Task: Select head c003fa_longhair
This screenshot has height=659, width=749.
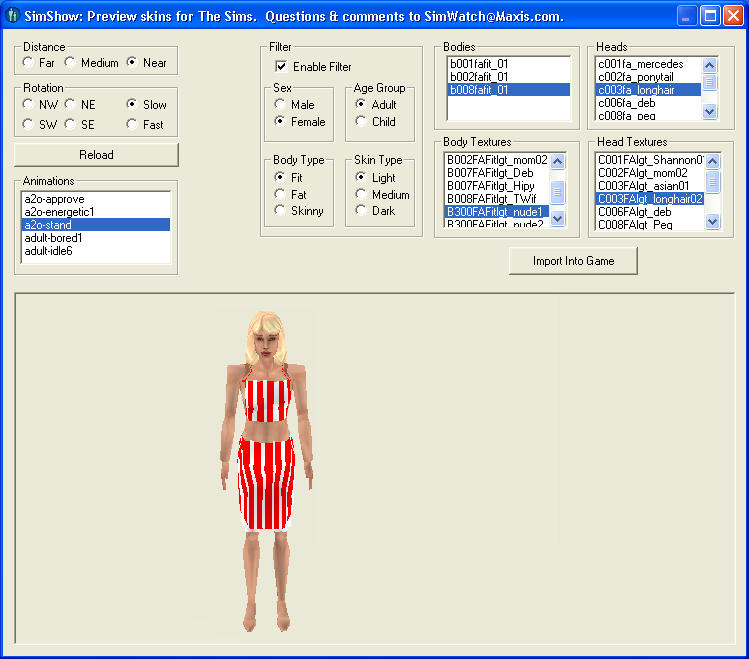Action: pyautogui.click(x=649, y=90)
